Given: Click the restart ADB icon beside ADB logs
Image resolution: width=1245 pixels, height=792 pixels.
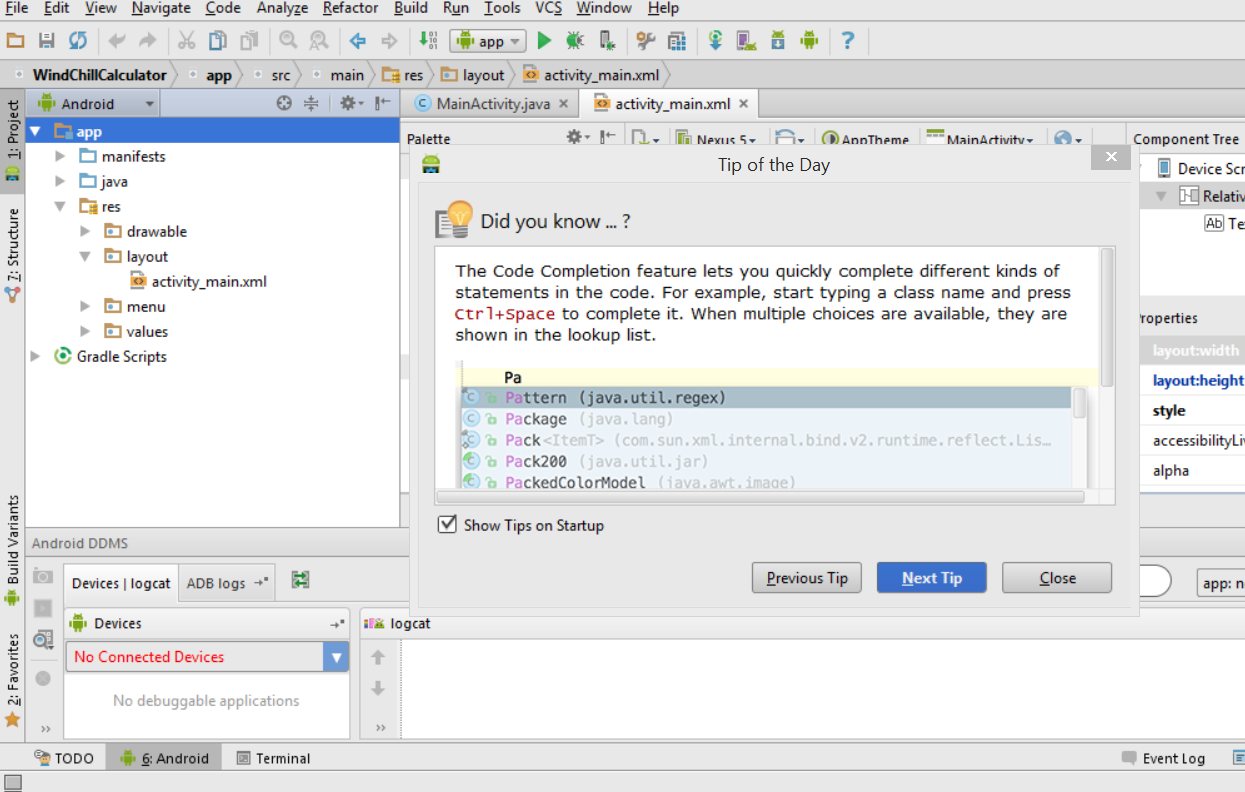Looking at the screenshot, I should (x=300, y=580).
